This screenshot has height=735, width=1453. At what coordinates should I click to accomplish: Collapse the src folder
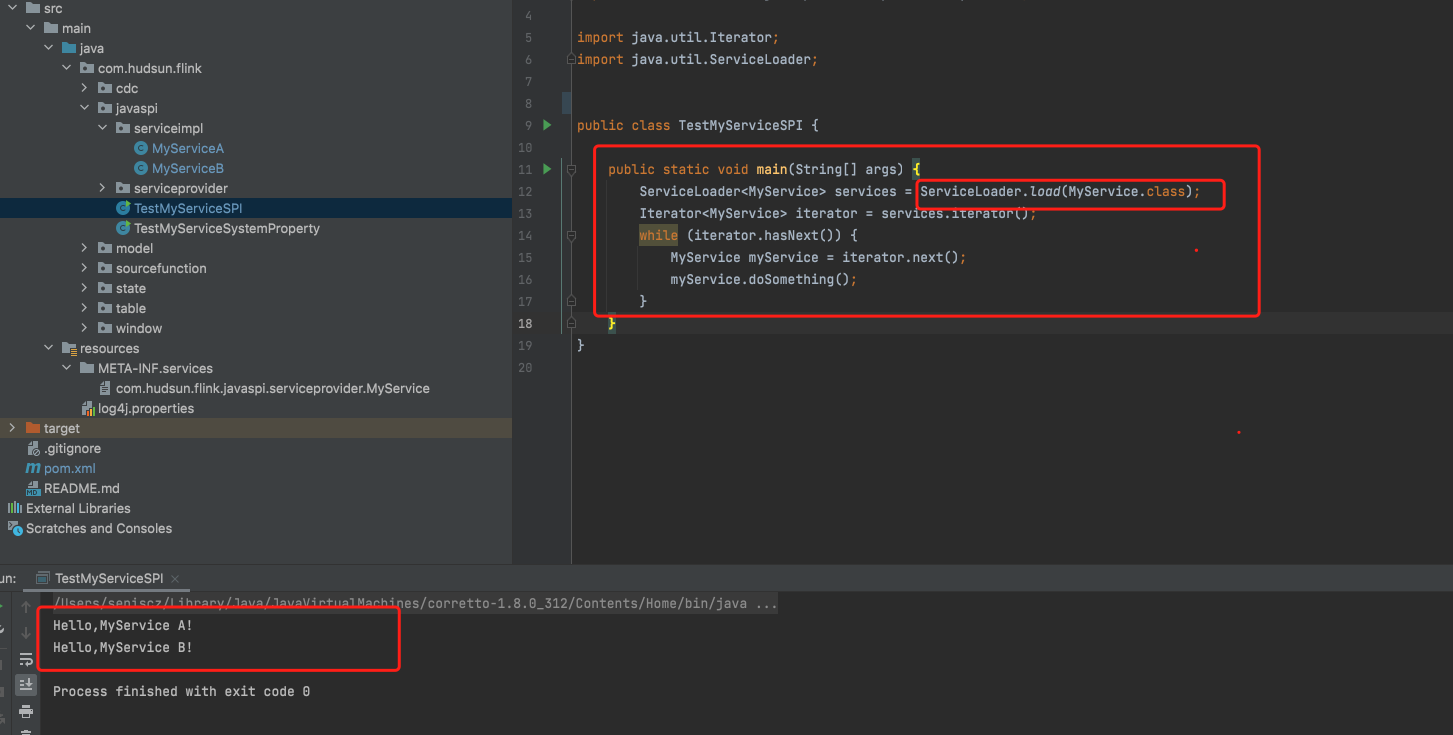point(12,8)
